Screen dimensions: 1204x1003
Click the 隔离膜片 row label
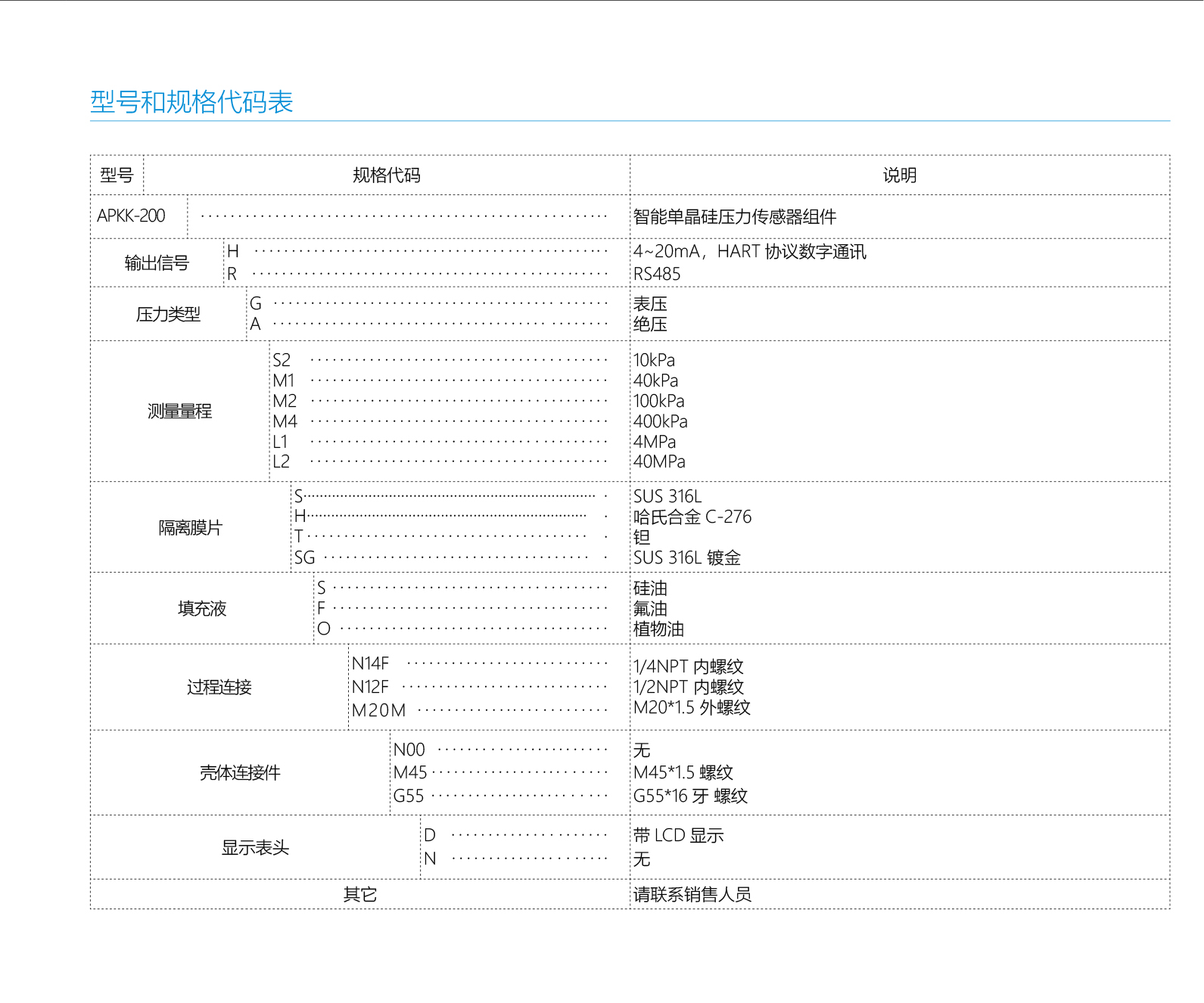(191, 528)
